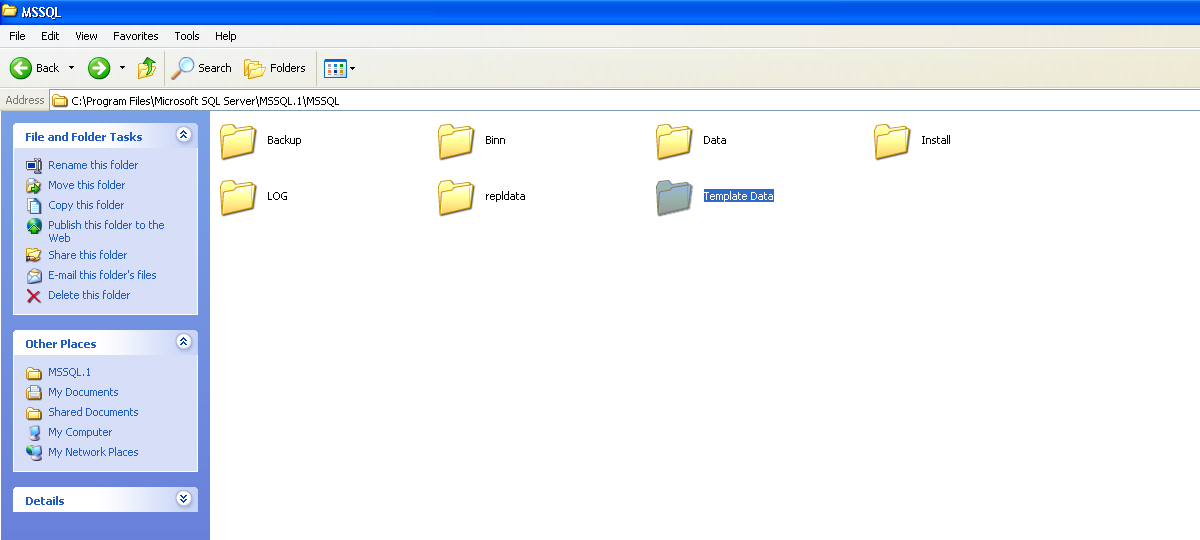Click the Publish to Web globe icon

(34, 226)
